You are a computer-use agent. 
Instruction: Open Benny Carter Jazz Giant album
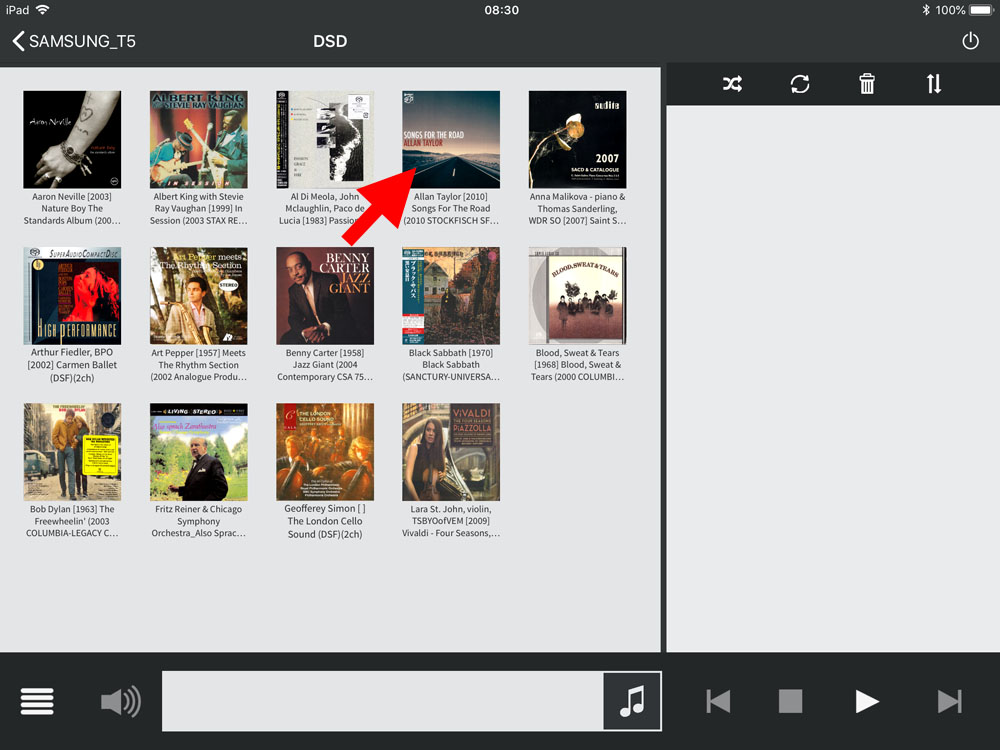tap(325, 296)
